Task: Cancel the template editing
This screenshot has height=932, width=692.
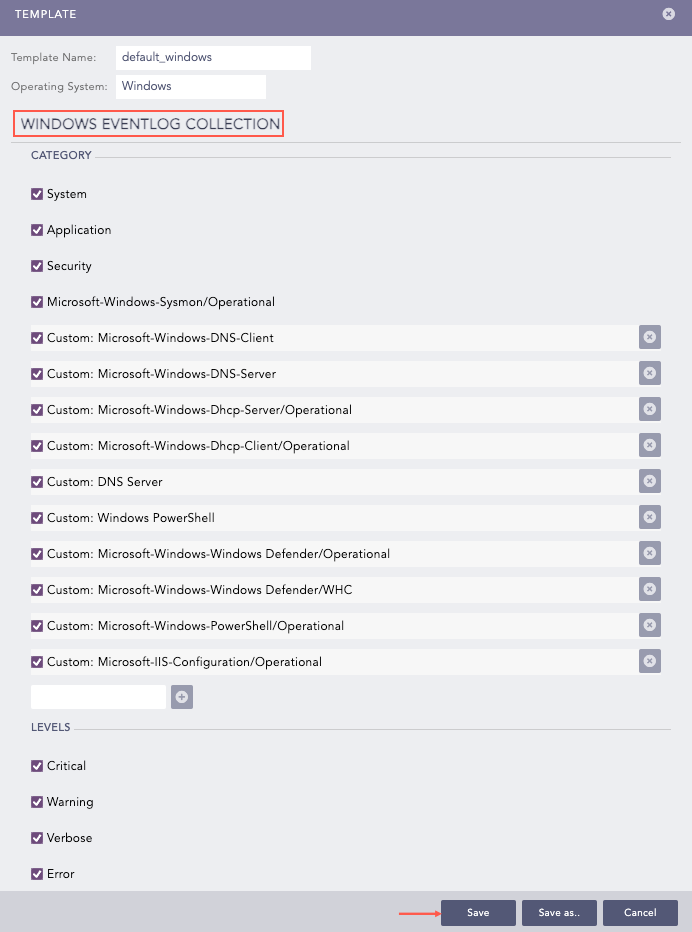Action: [x=640, y=913]
